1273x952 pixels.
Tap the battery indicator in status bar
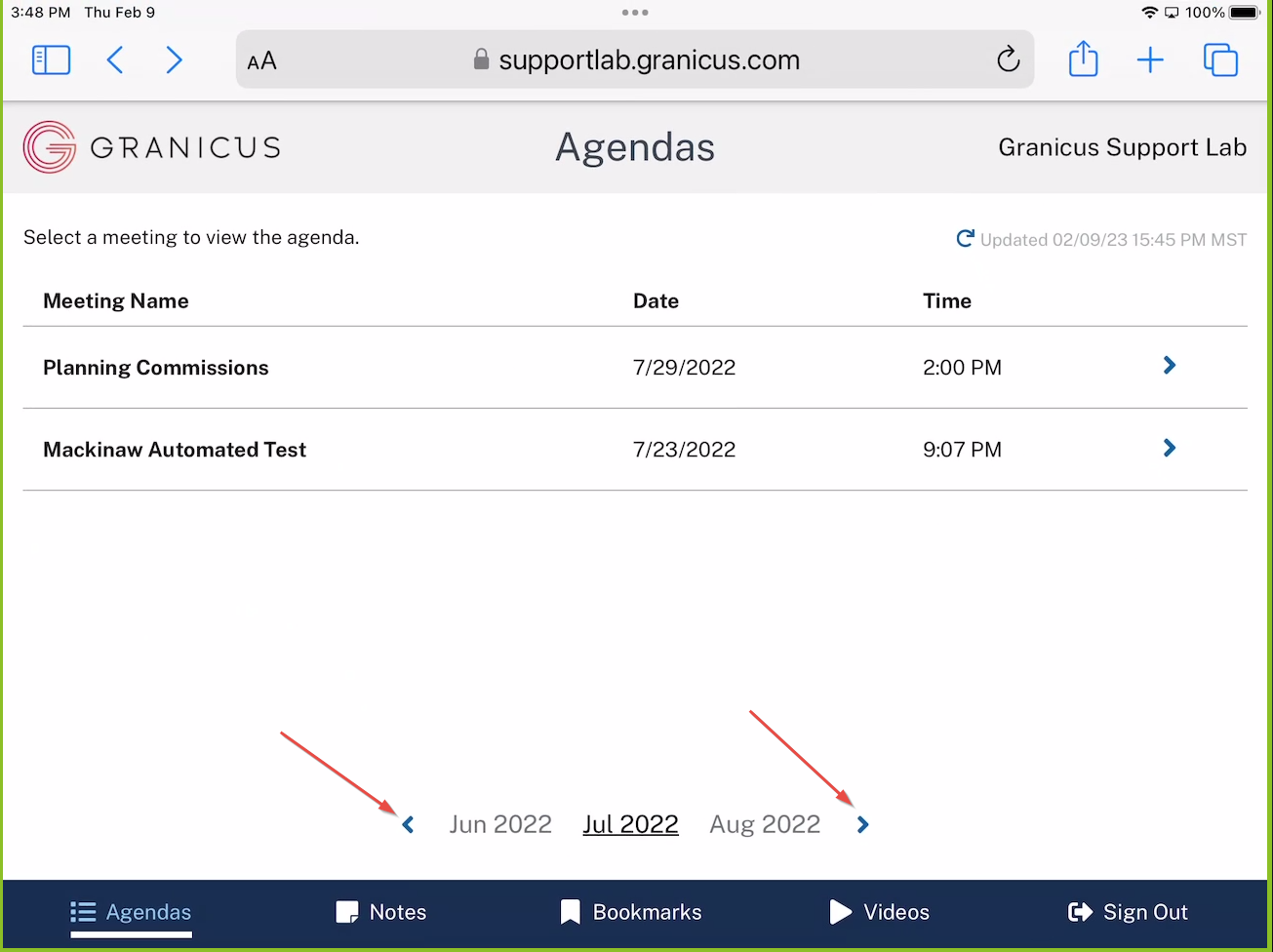pyautogui.click(x=1245, y=13)
